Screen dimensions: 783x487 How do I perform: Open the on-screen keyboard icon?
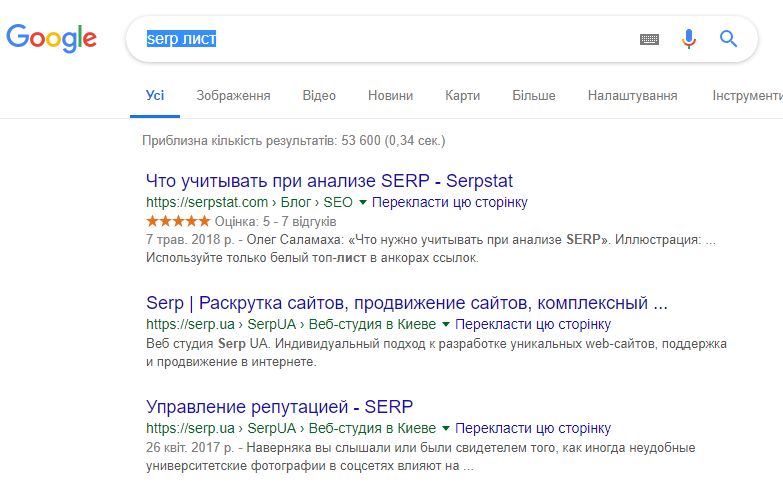pos(649,39)
